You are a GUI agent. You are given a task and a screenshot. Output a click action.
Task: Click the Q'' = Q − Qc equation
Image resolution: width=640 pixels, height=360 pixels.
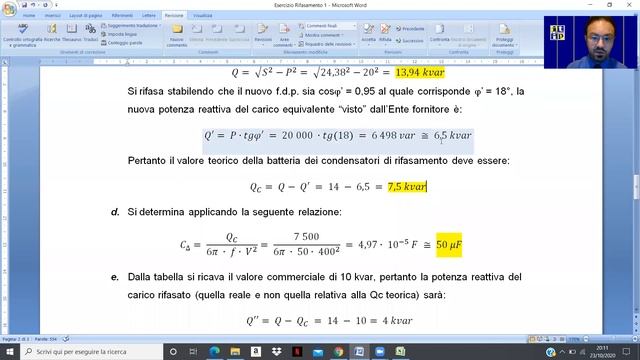click(329, 321)
